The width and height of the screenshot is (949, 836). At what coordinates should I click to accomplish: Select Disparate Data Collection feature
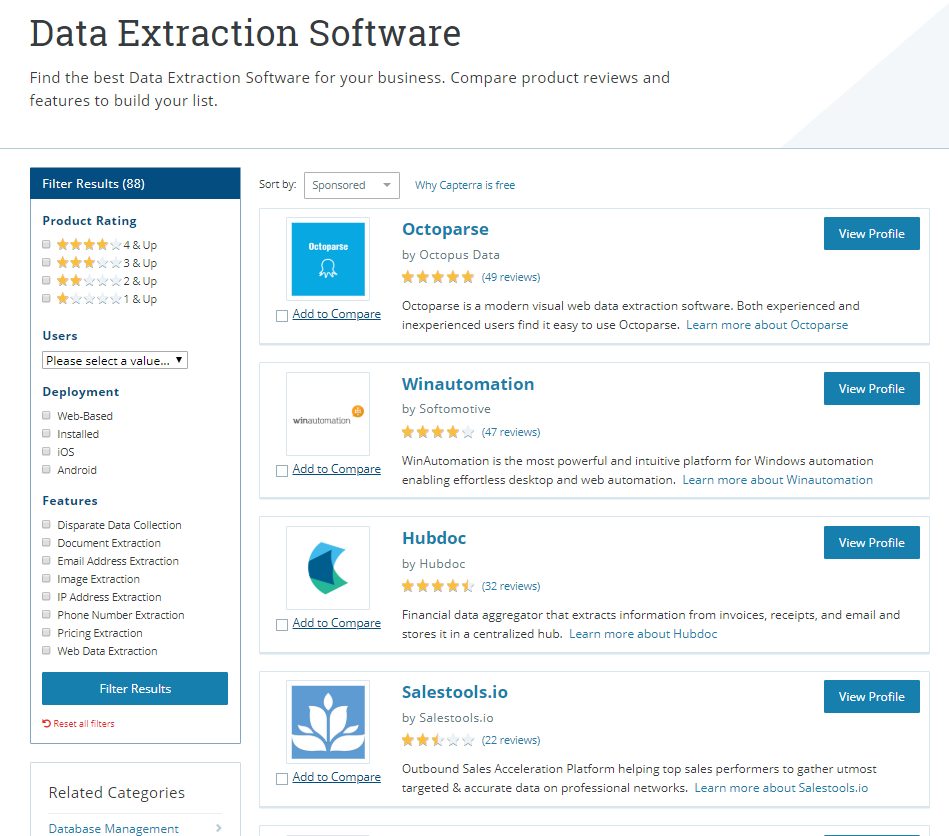(46, 525)
